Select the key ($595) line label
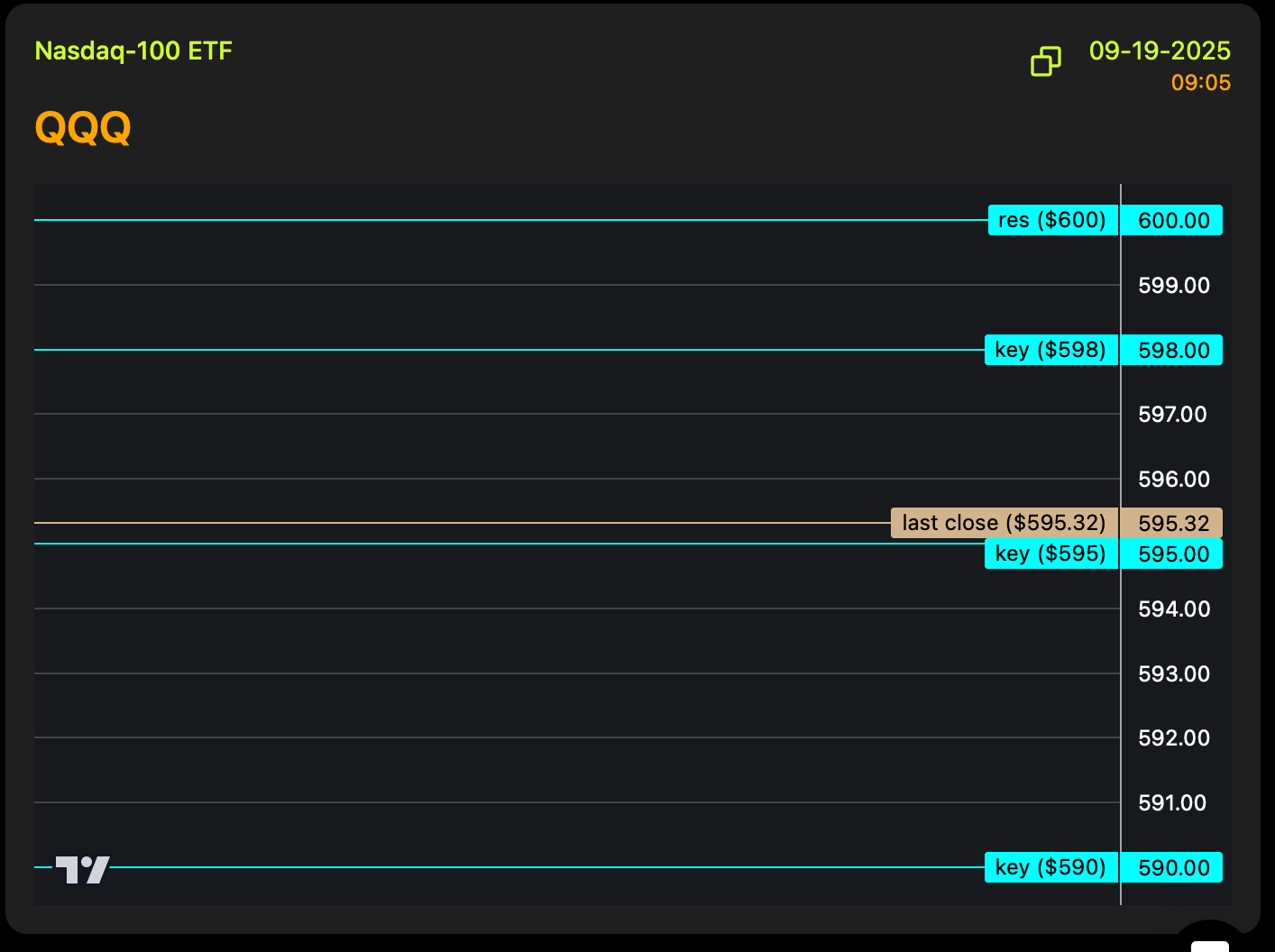 pos(1050,554)
